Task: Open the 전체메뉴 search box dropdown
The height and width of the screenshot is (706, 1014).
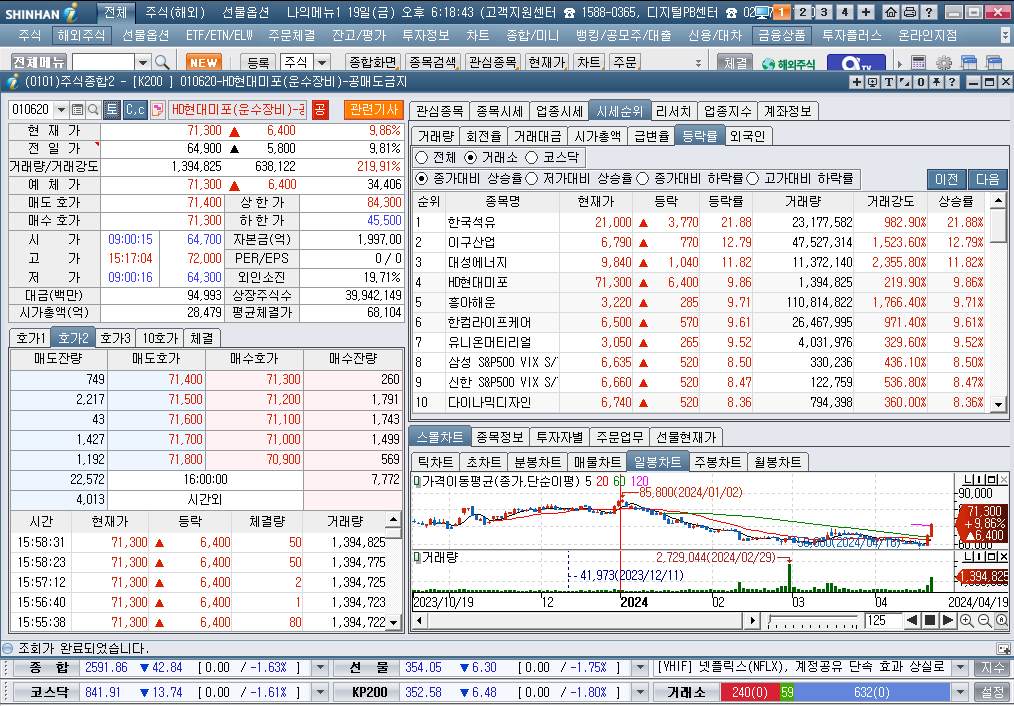Action: click(143, 62)
